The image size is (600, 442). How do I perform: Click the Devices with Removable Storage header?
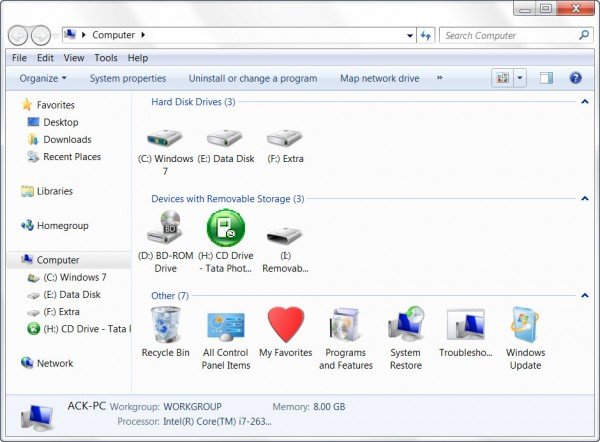(228, 199)
